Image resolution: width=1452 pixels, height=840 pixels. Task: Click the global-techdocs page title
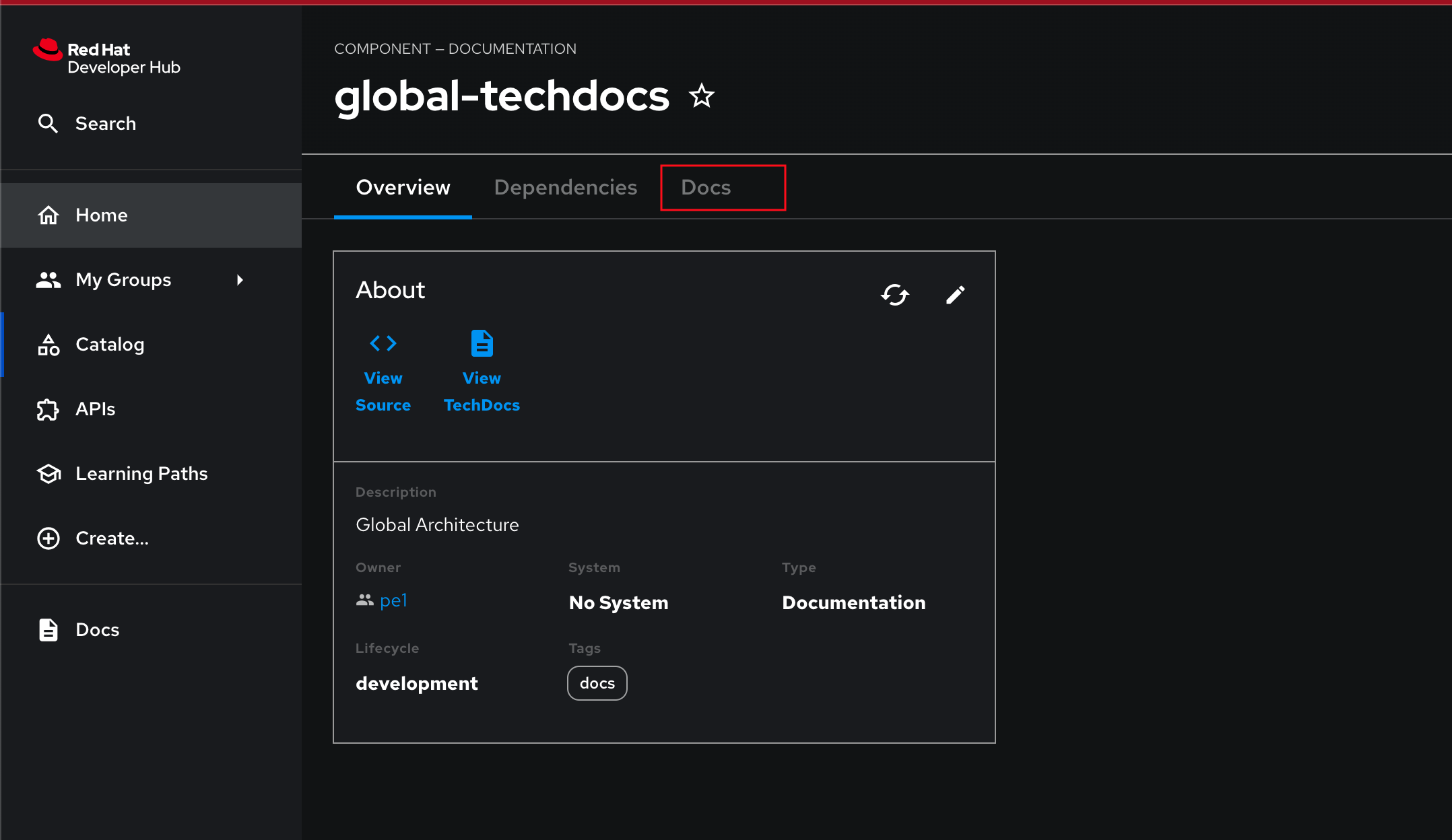[502, 96]
